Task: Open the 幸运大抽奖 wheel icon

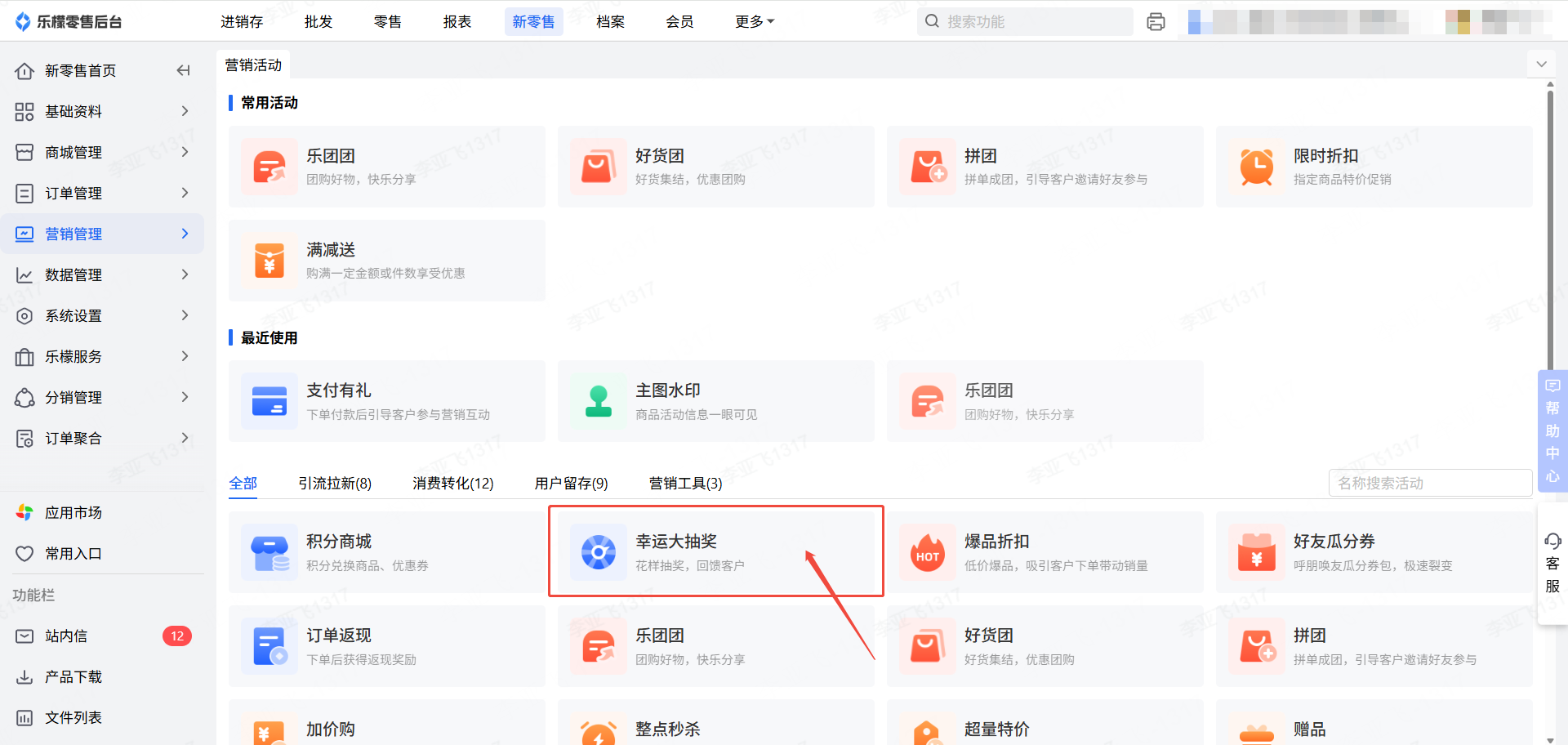Action: (x=599, y=552)
